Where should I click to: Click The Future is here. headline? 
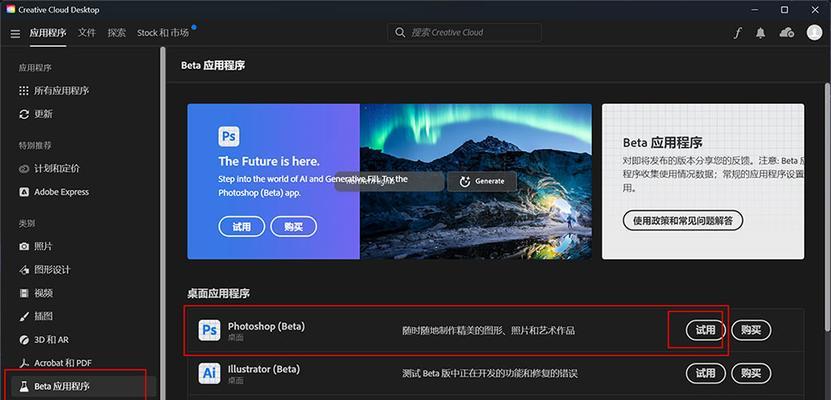pyautogui.click(x=269, y=161)
